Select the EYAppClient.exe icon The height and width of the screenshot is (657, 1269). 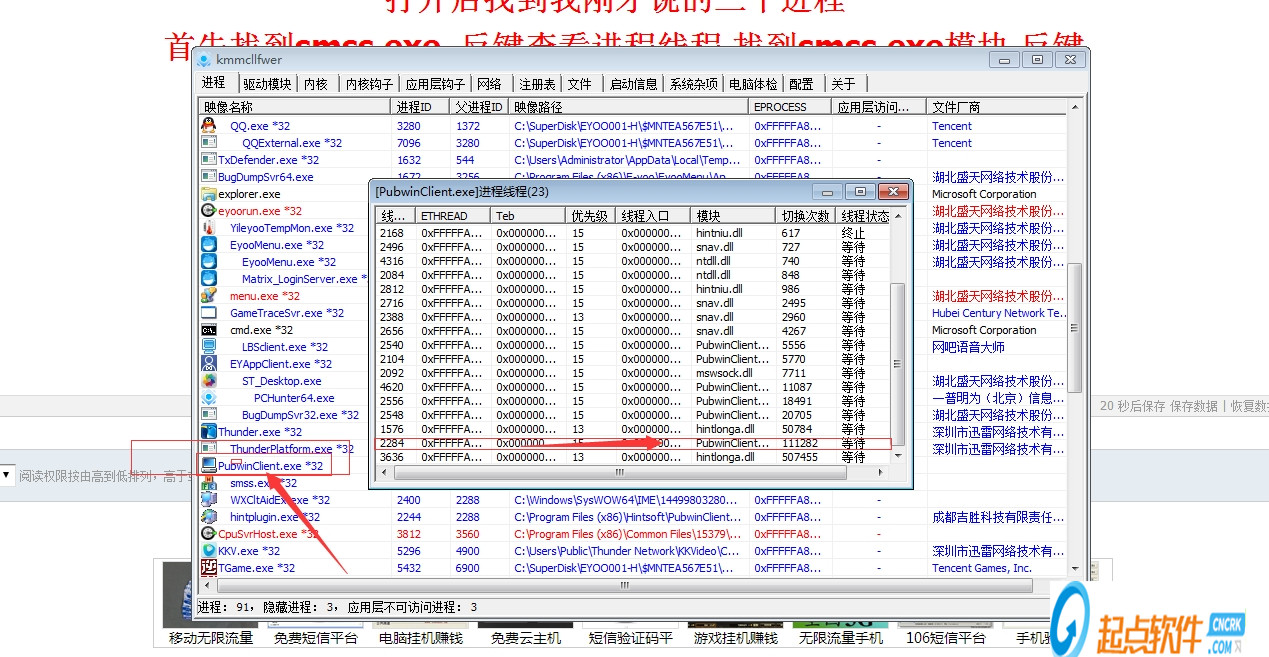tap(208, 364)
